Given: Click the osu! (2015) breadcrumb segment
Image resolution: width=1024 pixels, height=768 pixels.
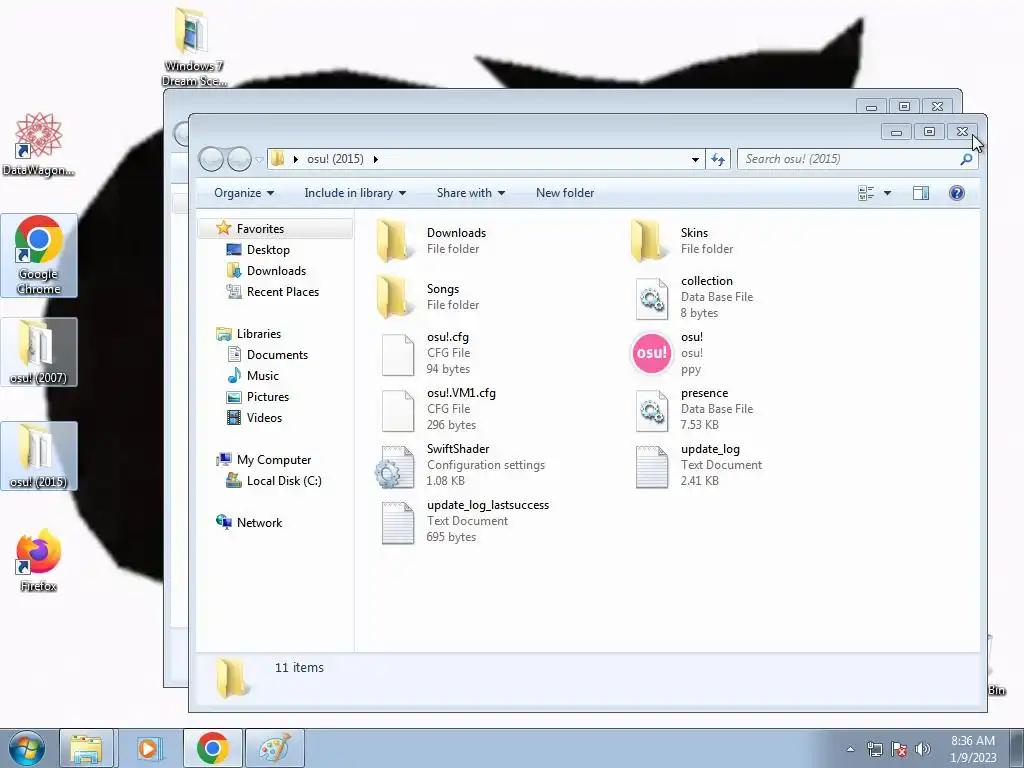Looking at the screenshot, I should pos(335,159).
